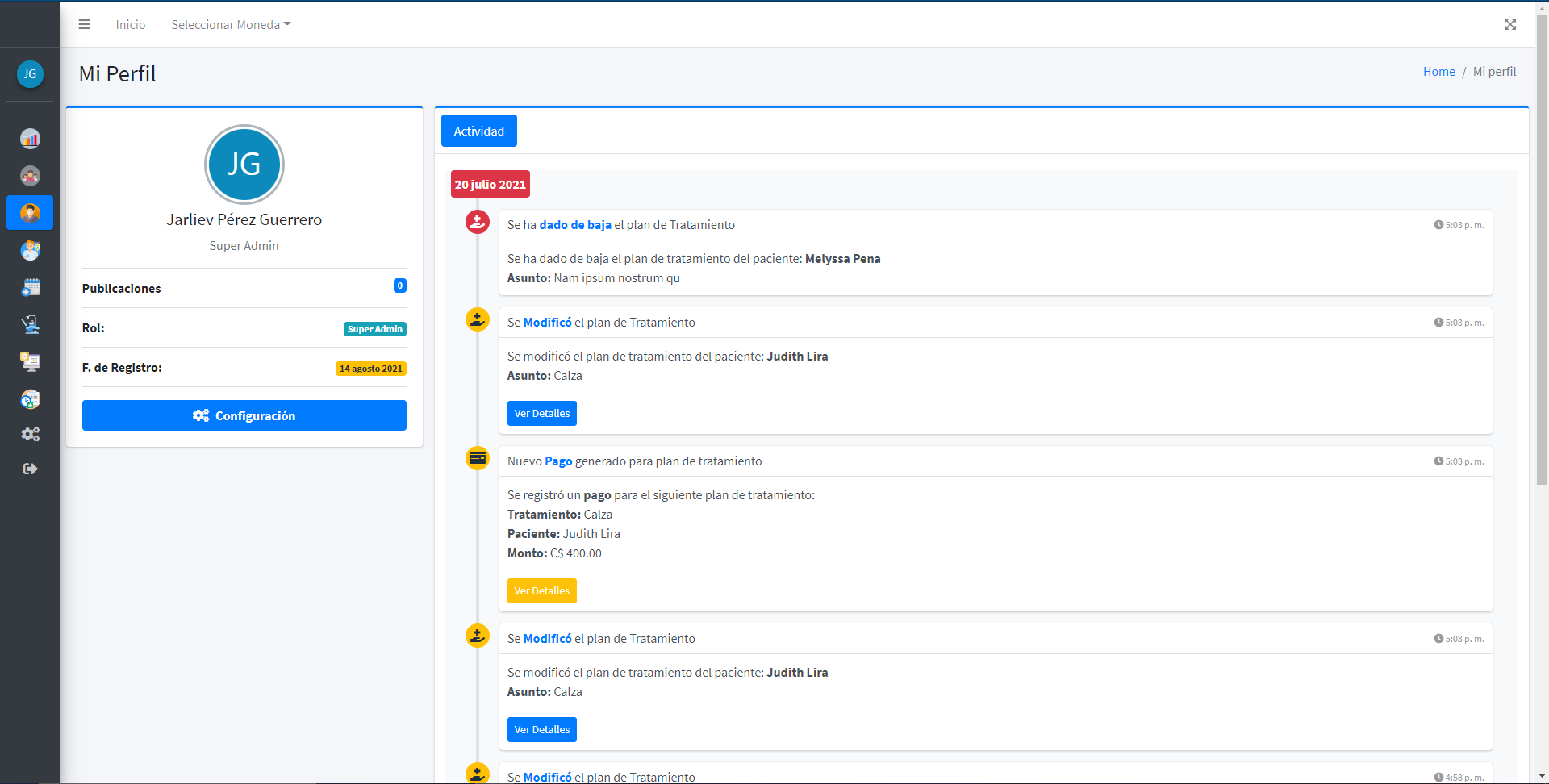
Task: Click the logout arrow icon in sidebar
Action: [x=30, y=469]
